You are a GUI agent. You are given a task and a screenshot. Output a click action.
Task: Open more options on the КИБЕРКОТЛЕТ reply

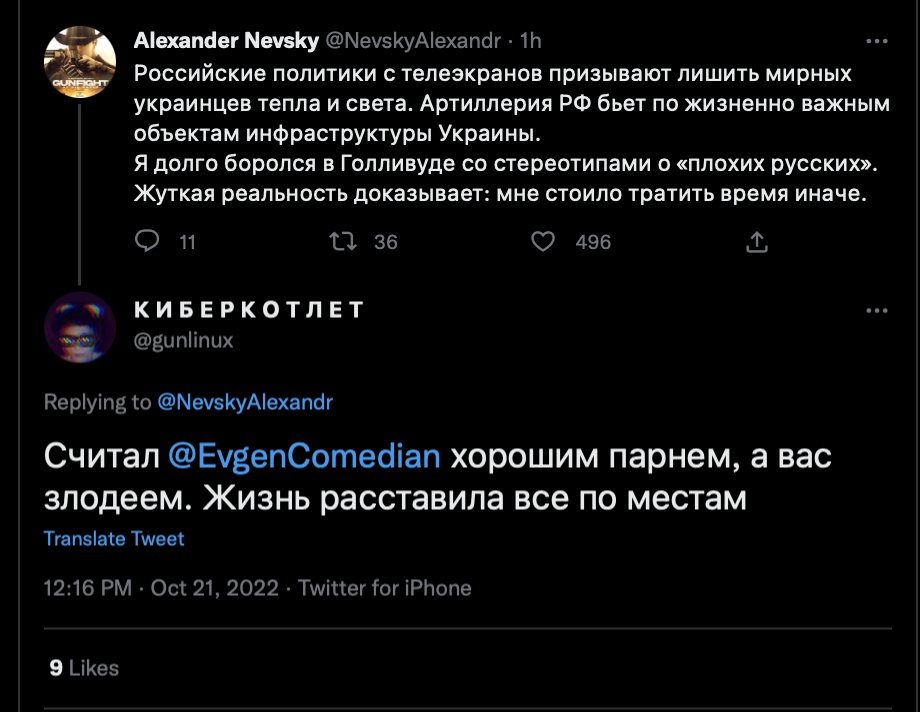point(876,311)
